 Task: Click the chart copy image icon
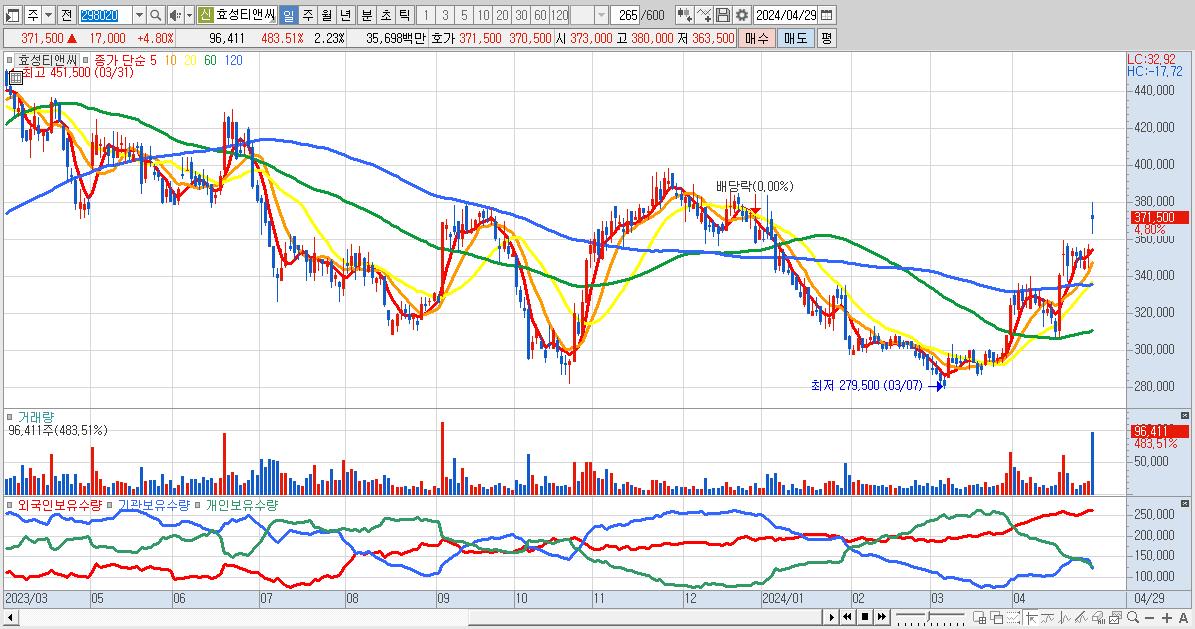tap(1116, 617)
